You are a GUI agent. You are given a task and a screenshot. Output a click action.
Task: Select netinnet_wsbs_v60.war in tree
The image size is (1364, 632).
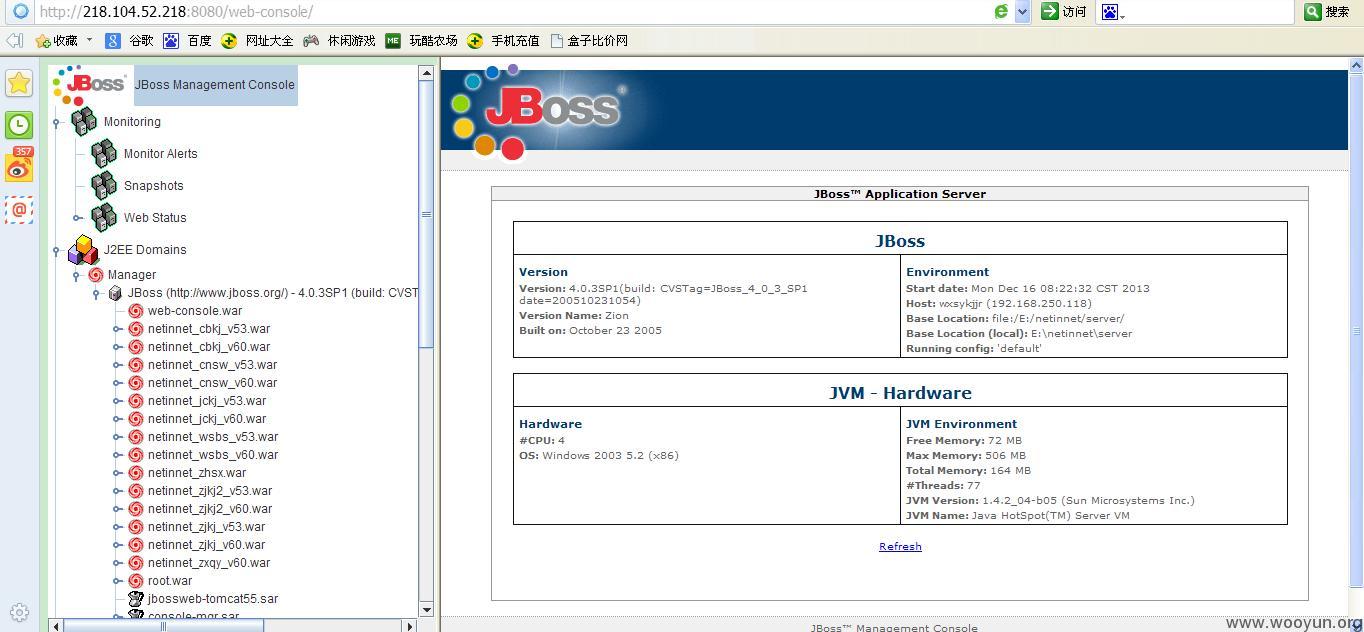(x=213, y=455)
